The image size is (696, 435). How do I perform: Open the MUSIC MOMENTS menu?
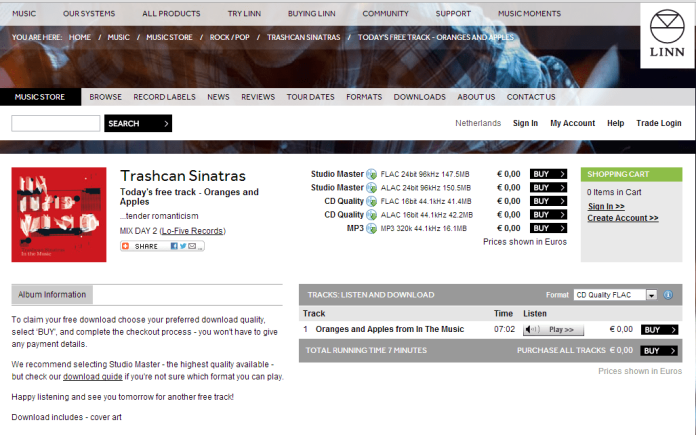coord(529,14)
